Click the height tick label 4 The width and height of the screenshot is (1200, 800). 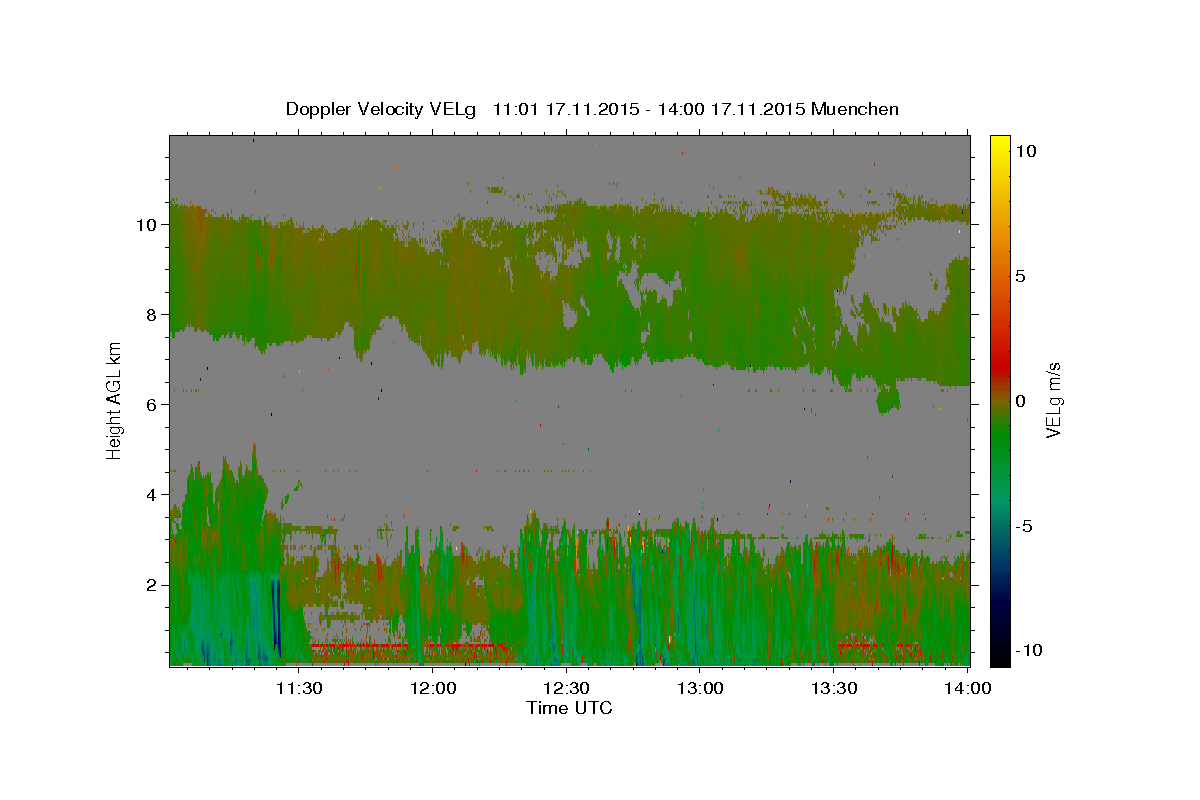pyautogui.click(x=153, y=495)
